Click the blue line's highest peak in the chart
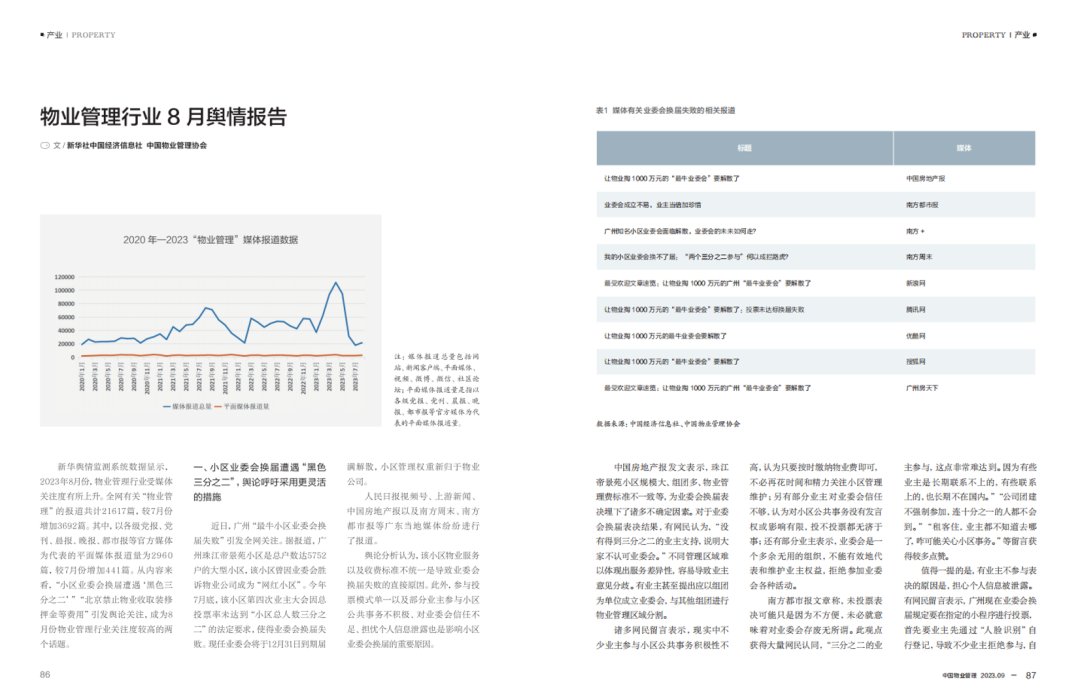The height and width of the screenshot is (699, 1080). click(335, 283)
